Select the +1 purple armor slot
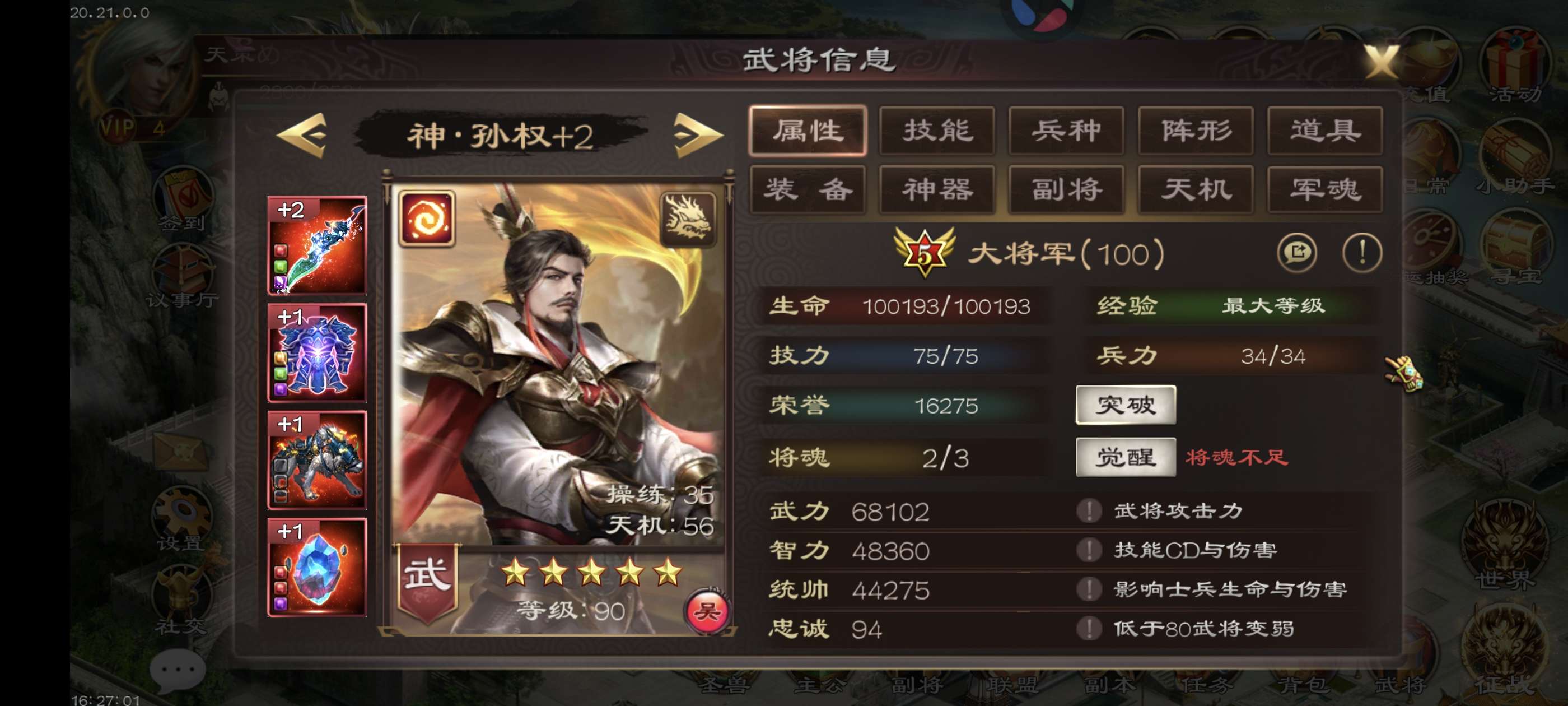1568x706 pixels. click(x=317, y=352)
